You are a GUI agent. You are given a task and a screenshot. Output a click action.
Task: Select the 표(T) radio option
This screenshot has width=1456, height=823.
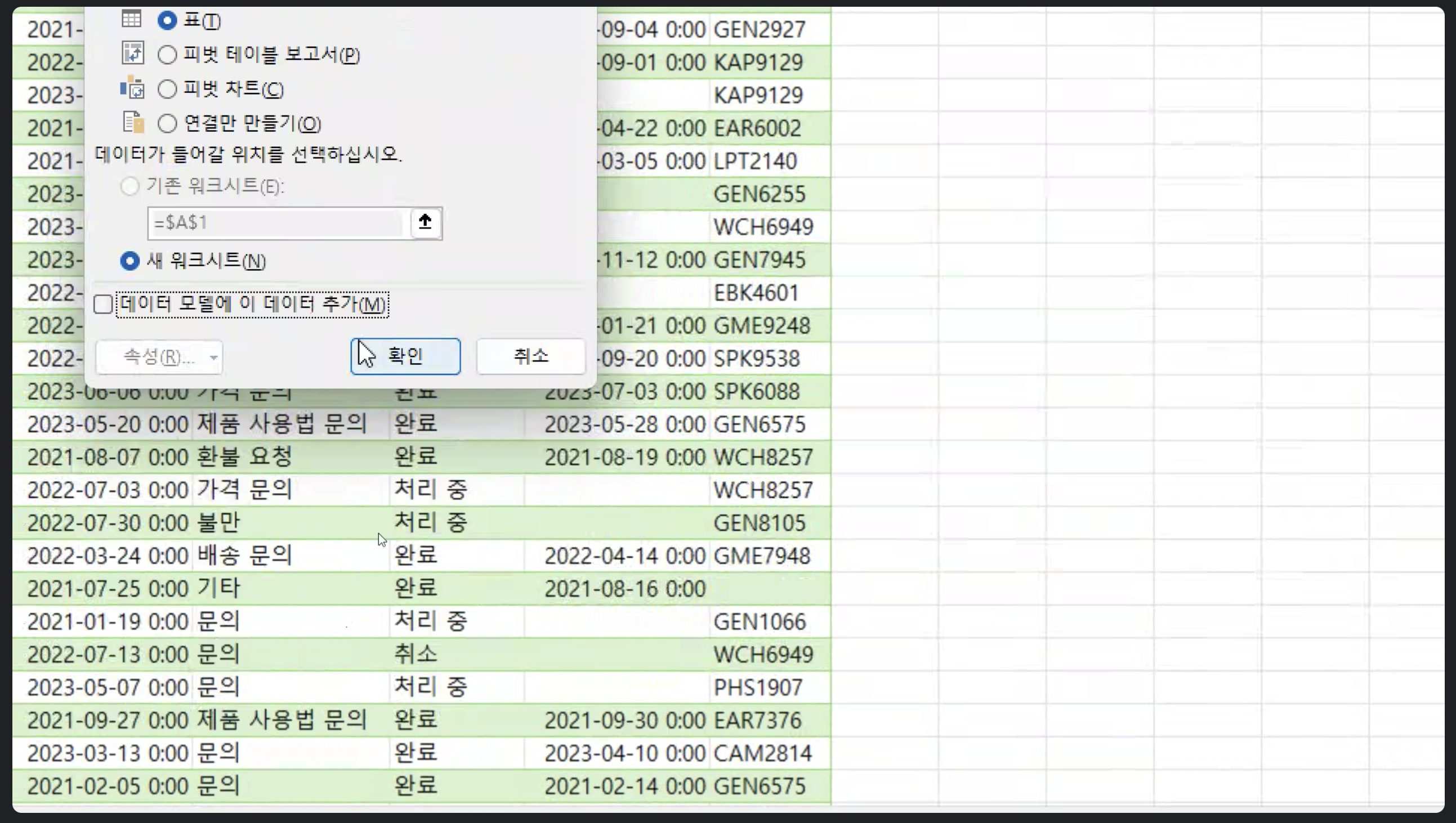pyautogui.click(x=167, y=21)
